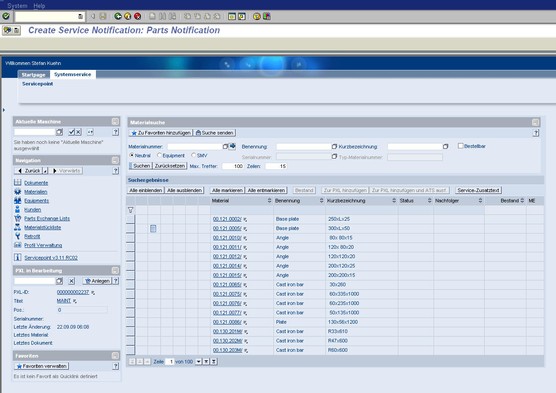Viewport: 556px width, 393px height.
Task: Sort by the Benennung column
Action: pos(322,201)
